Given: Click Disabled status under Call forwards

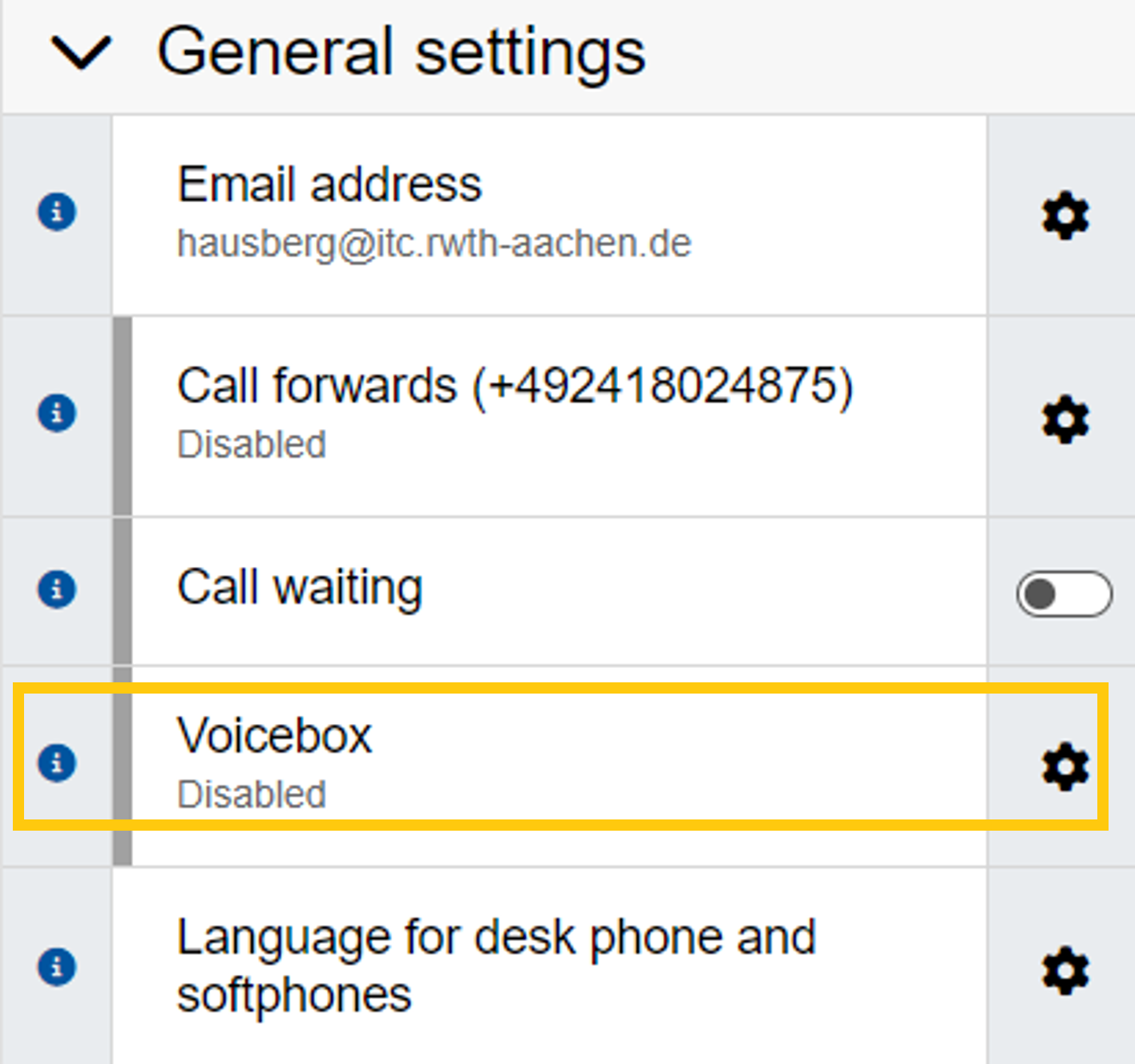Looking at the screenshot, I should pyautogui.click(x=252, y=445).
